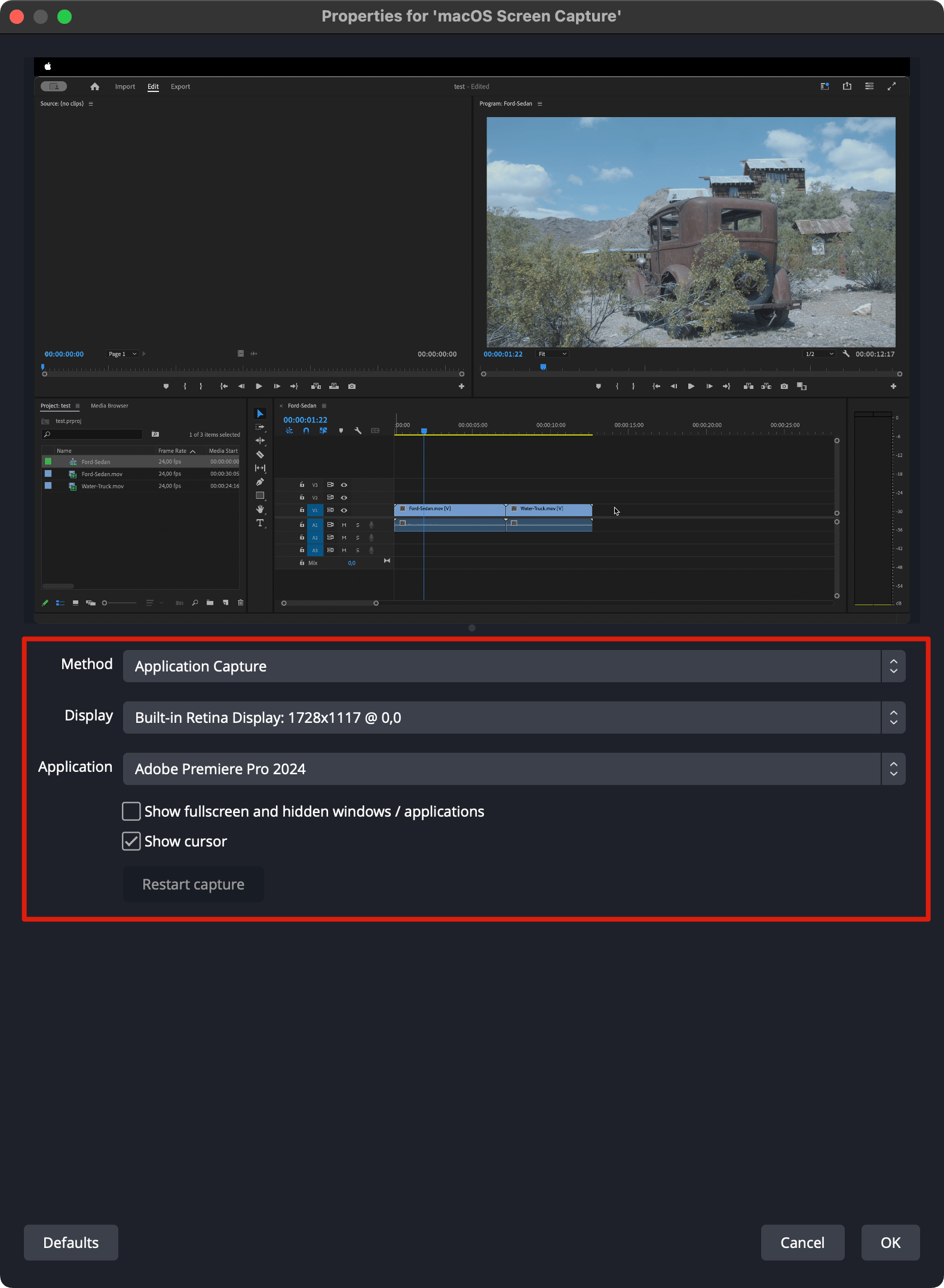Viewport: 944px width, 1288px height.
Task: Toggle the lock on track V1
Action: pos(302,510)
